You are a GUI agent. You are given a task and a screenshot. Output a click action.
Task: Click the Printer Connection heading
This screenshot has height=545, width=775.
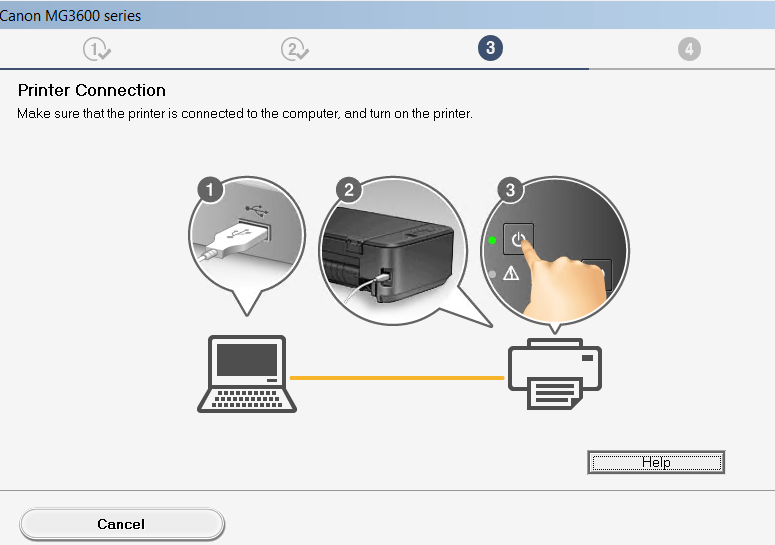pos(91,90)
